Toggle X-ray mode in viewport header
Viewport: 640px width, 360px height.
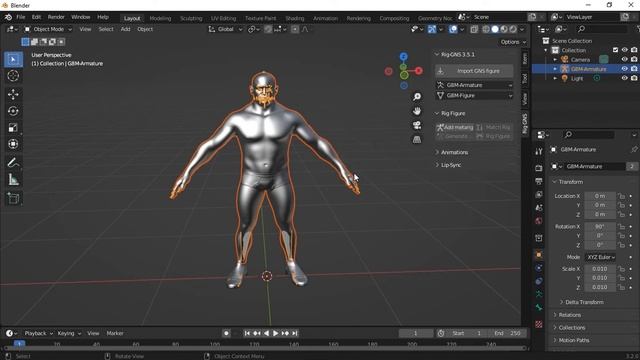point(474,29)
